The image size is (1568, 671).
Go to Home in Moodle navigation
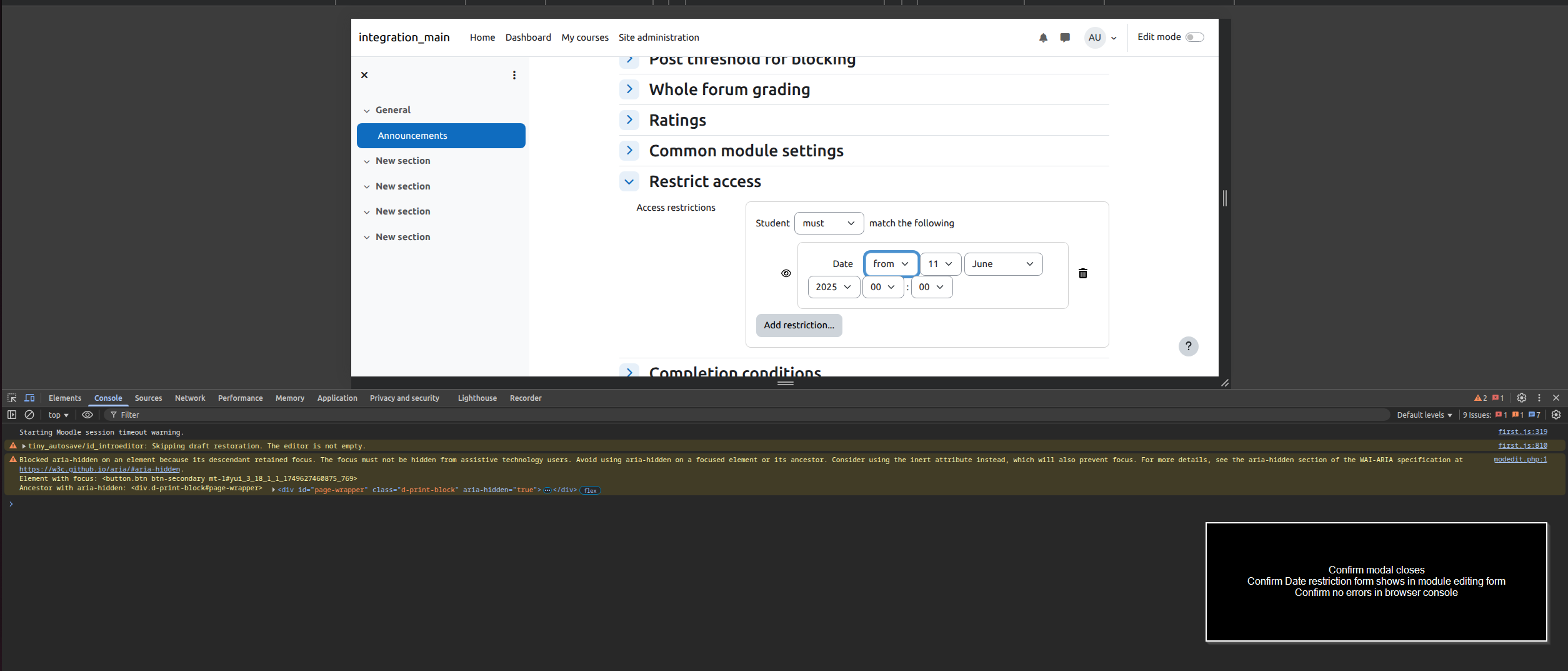[482, 38]
